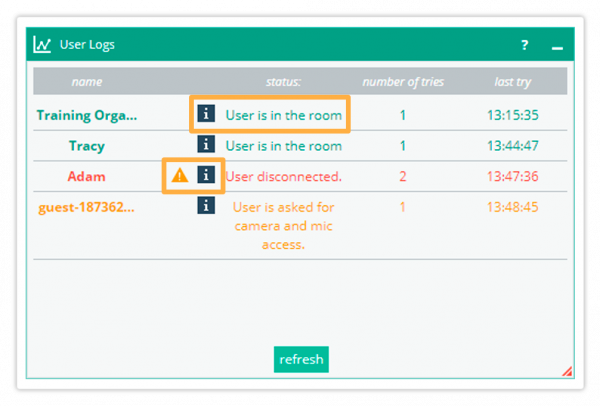Click last try time 13:47:36

[x=513, y=176]
